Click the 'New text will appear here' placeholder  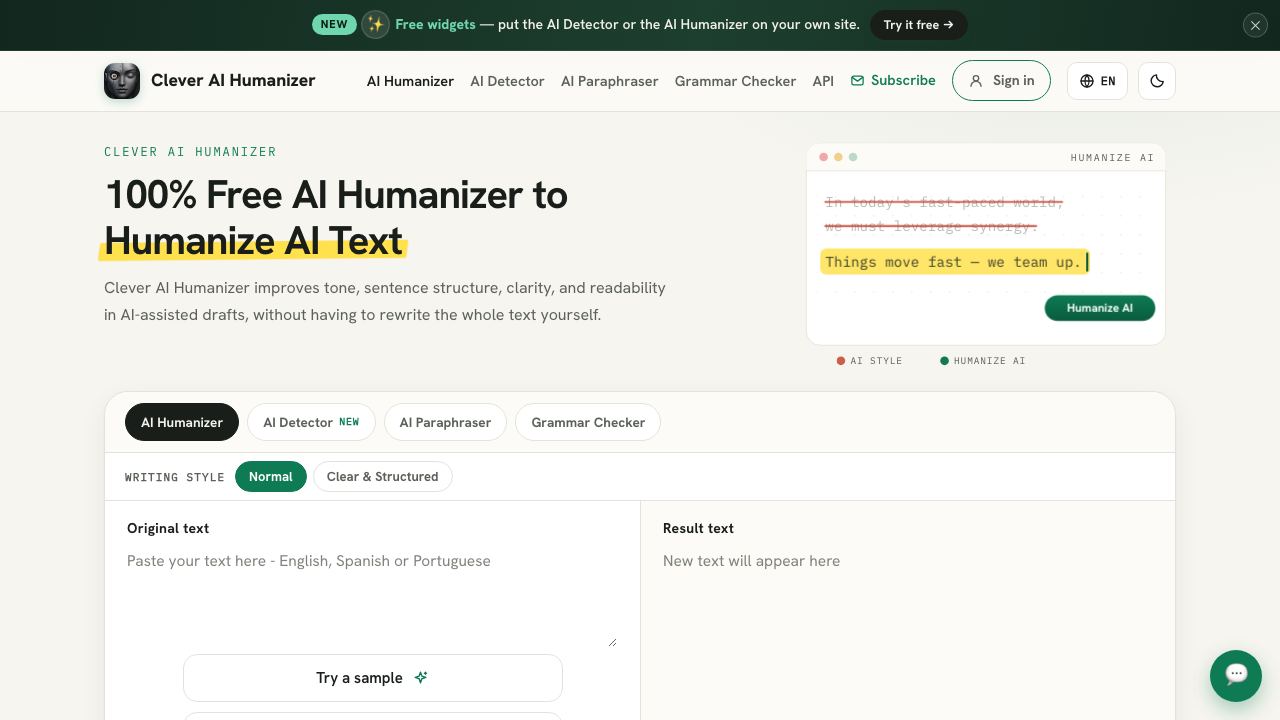coord(751,561)
